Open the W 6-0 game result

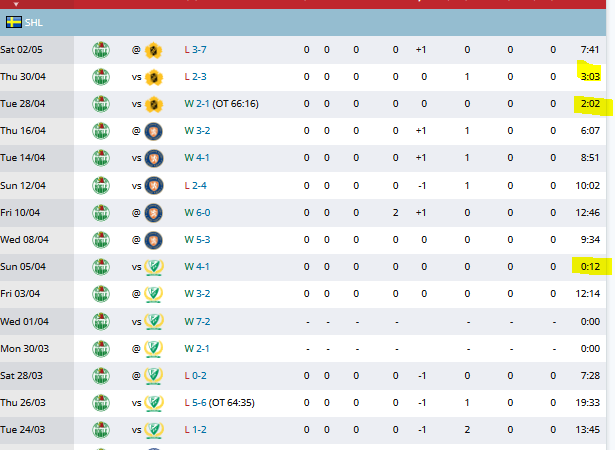[197, 213]
